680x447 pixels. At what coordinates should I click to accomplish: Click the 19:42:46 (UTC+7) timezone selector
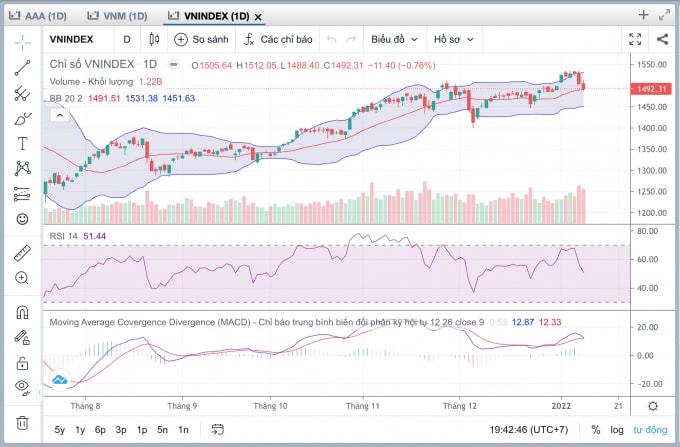coord(528,430)
